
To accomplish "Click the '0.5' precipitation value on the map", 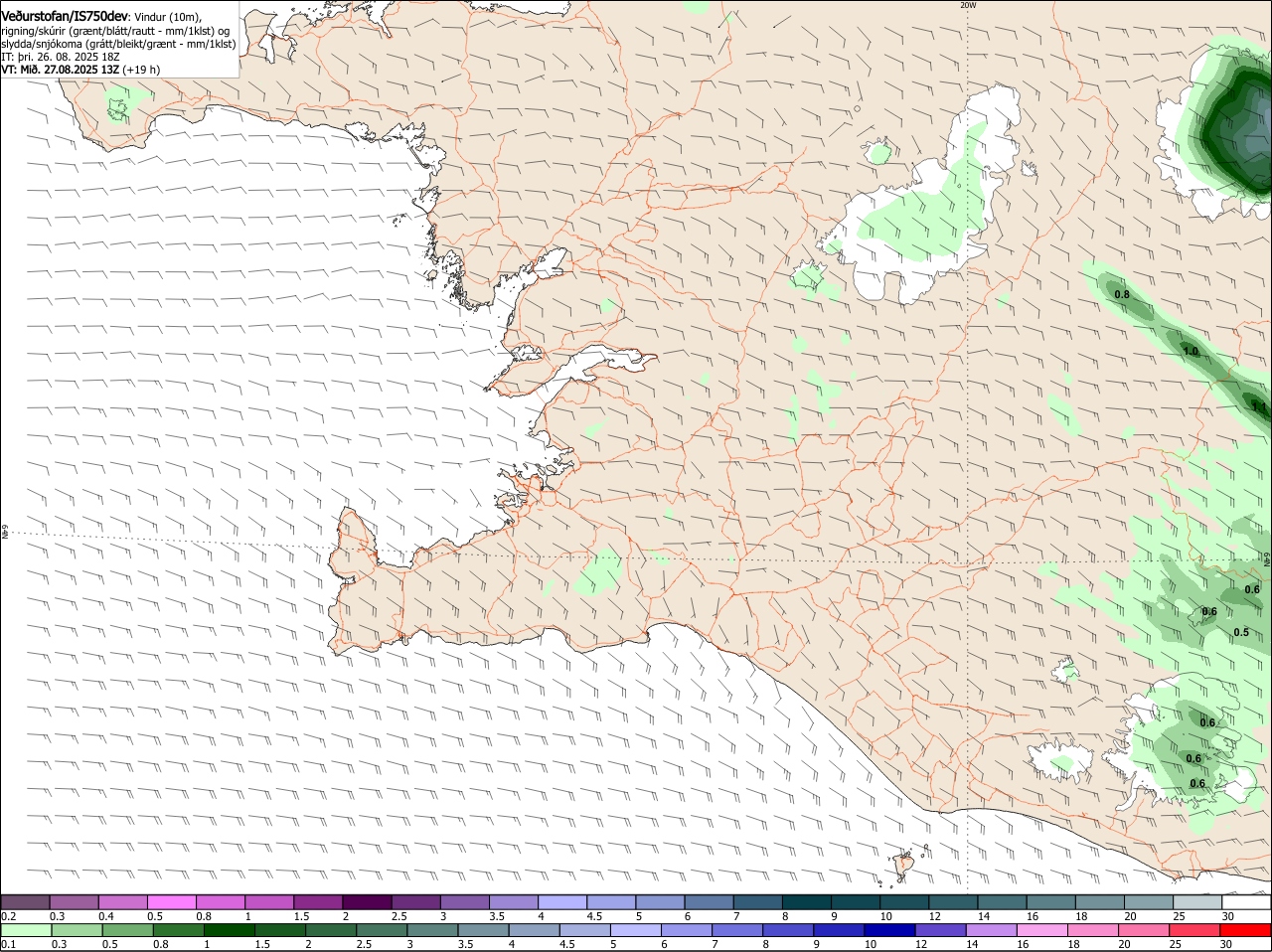I will (1241, 632).
